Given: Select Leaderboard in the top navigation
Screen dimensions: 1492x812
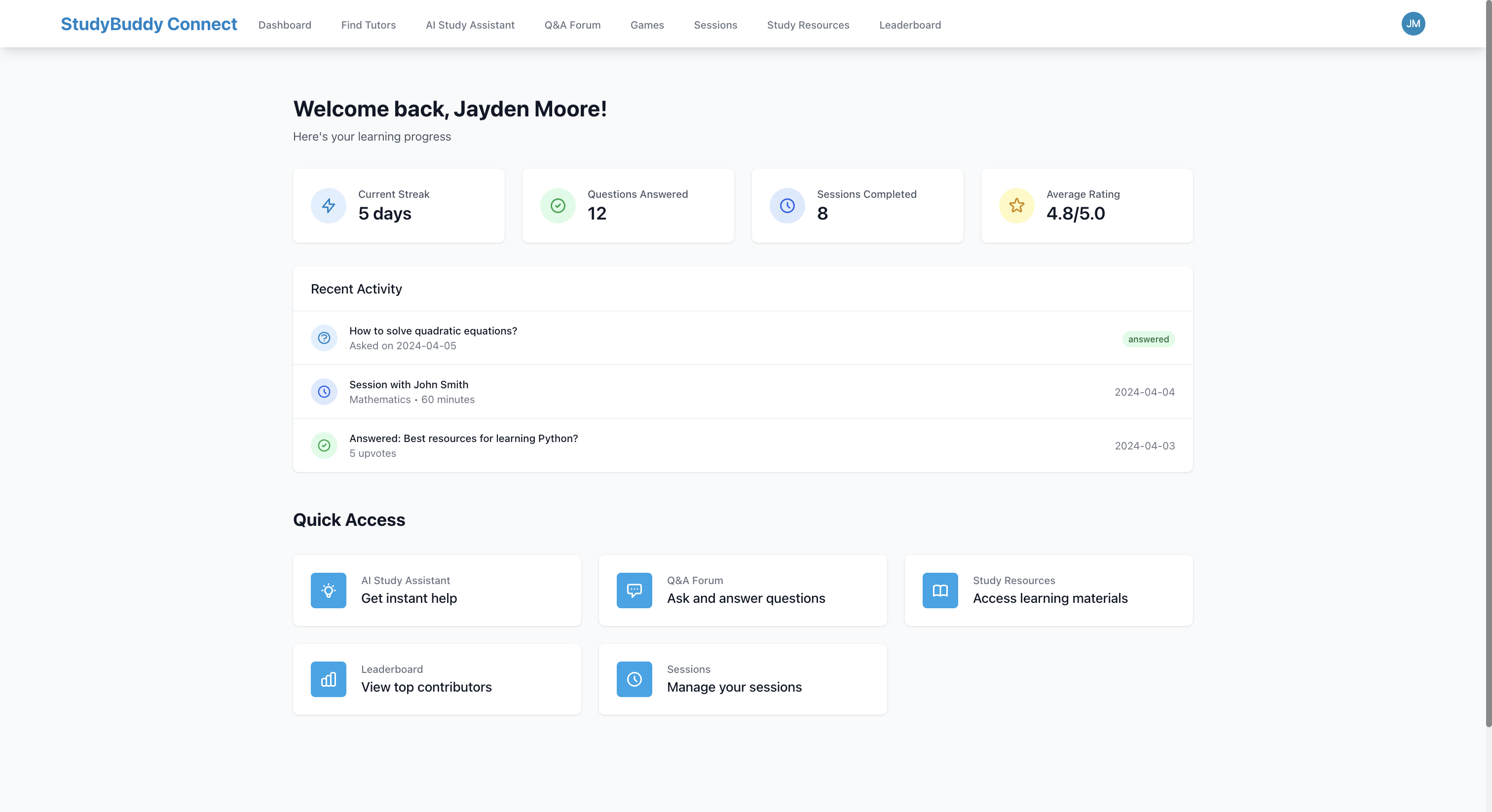Looking at the screenshot, I should (x=910, y=25).
